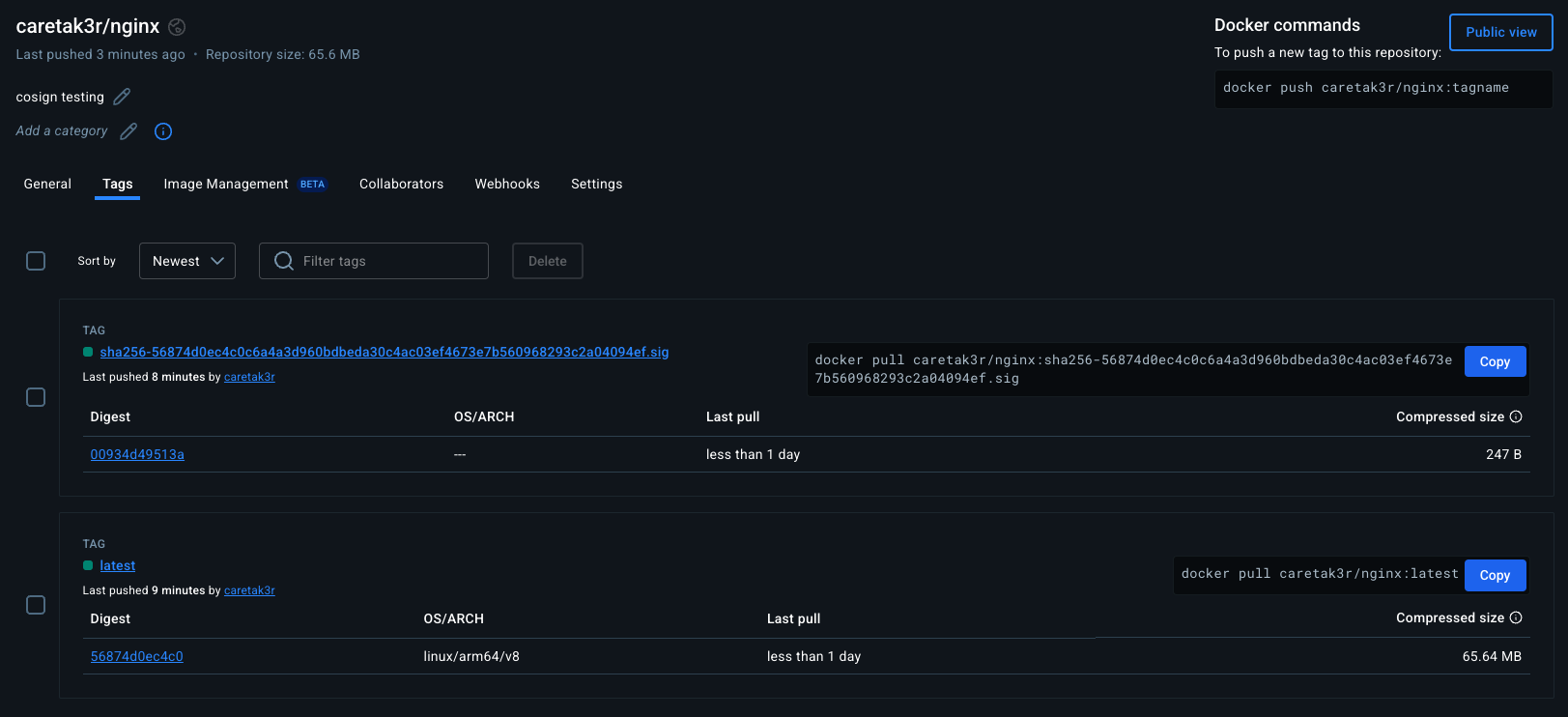Focus the Filter tags input field
The height and width of the screenshot is (717, 1568).
click(x=374, y=261)
